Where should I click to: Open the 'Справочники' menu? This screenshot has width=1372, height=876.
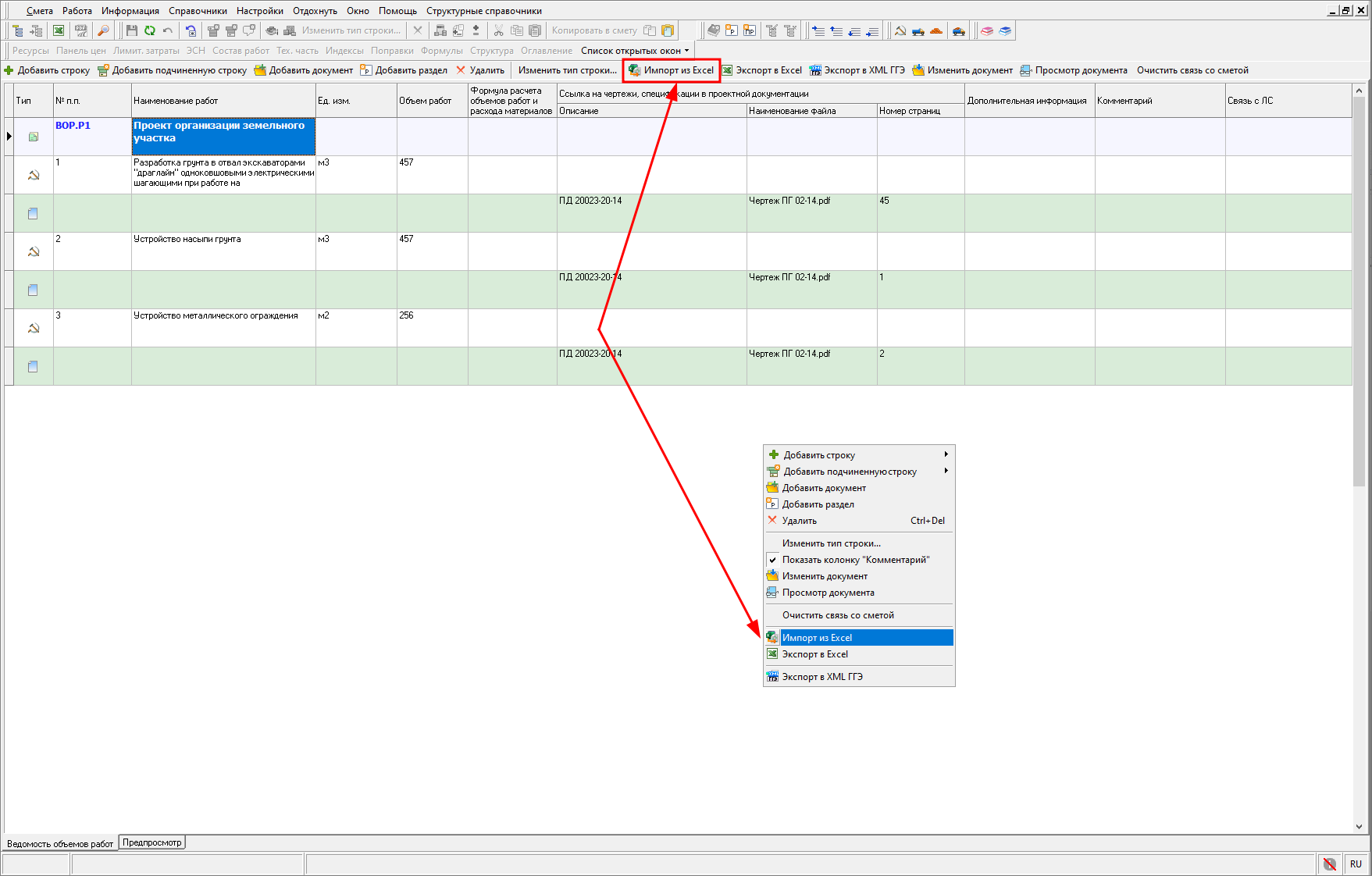pos(198,11)
